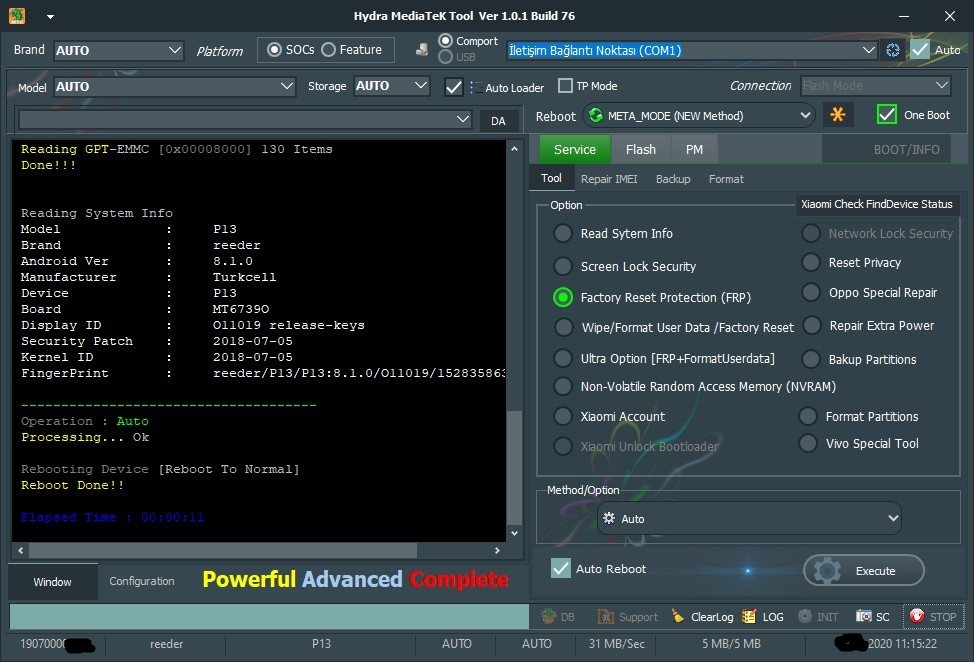This screenshot has height=662, width=974.
Task: Open the Storage dropdown
Action: 391,86
